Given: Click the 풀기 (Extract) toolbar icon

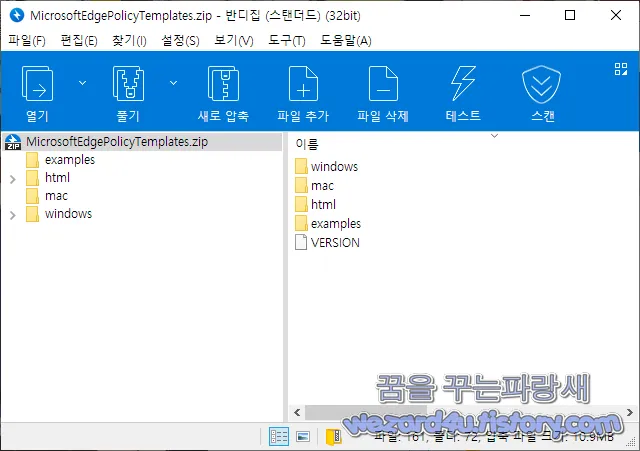Looking at the screenshot, I should click(128, 84).
